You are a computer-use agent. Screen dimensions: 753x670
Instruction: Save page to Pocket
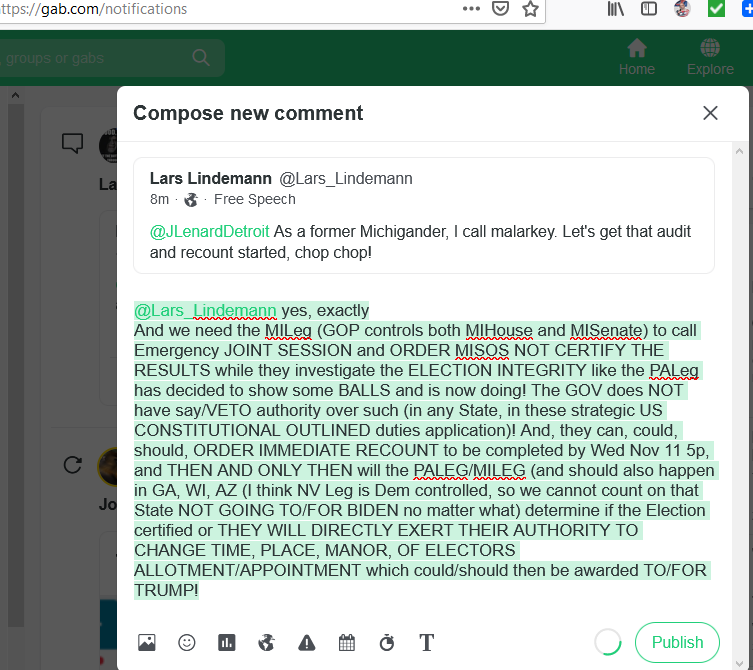[x=500, y=9]
